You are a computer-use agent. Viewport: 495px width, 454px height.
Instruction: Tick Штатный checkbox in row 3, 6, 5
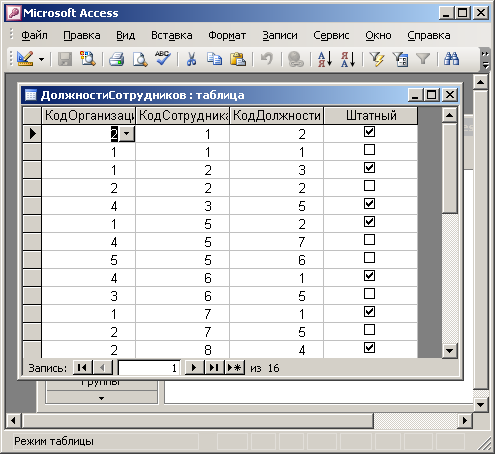pyautogui.click(x=369, y=294)
